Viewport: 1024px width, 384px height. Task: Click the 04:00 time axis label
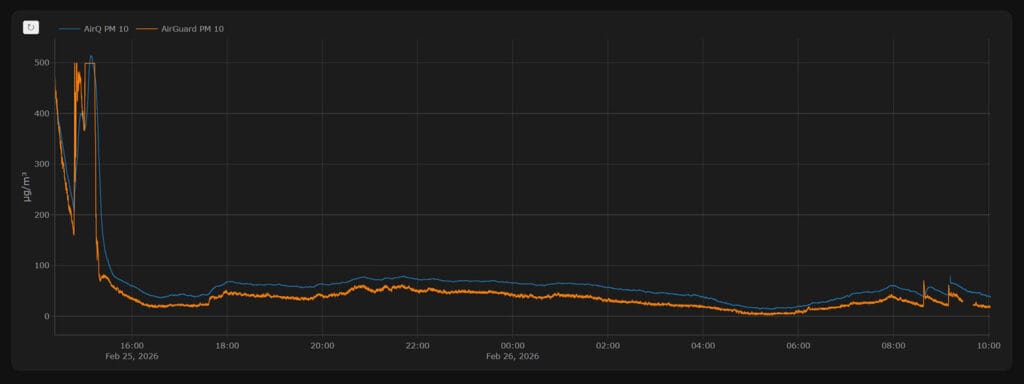[x=703, y=345]
